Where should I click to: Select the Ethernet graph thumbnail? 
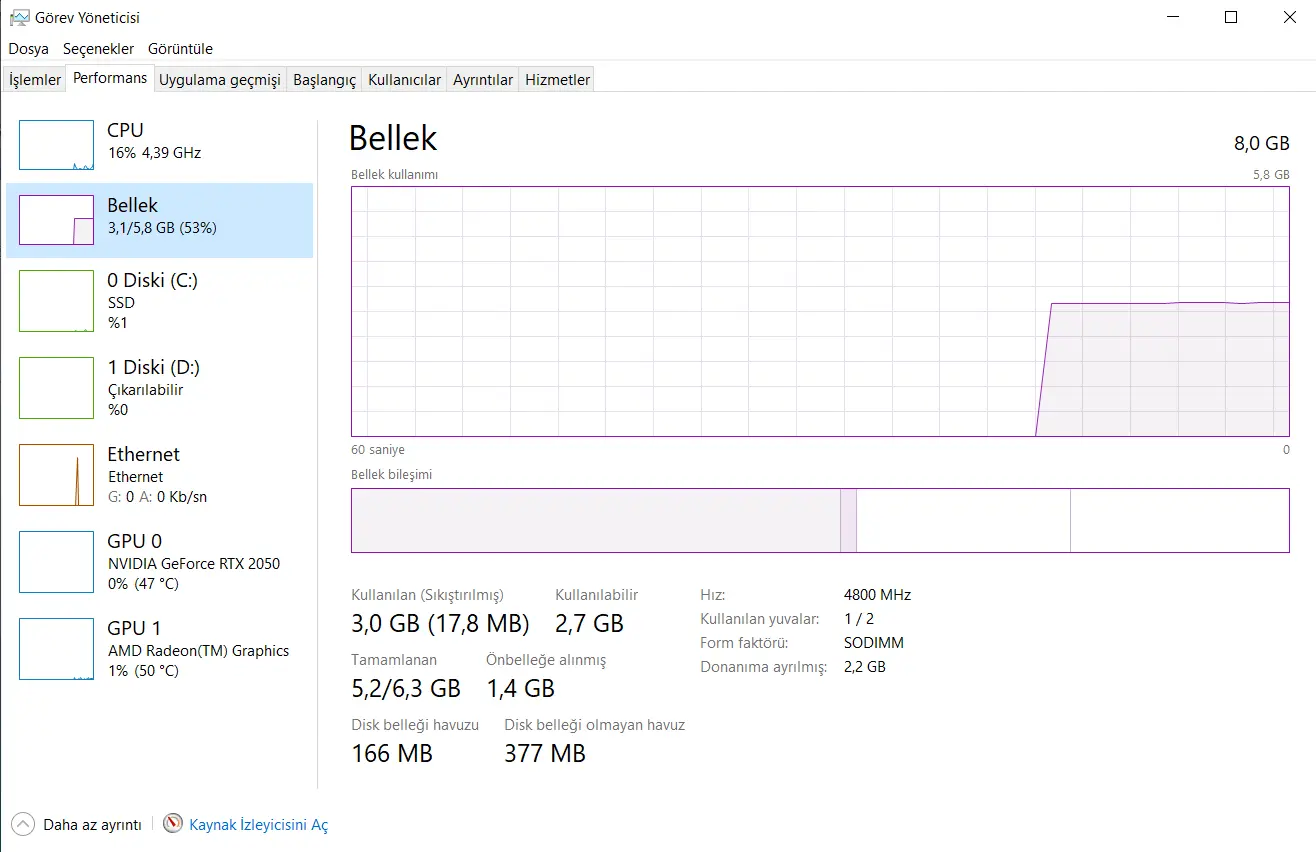(x=56, y=475)
